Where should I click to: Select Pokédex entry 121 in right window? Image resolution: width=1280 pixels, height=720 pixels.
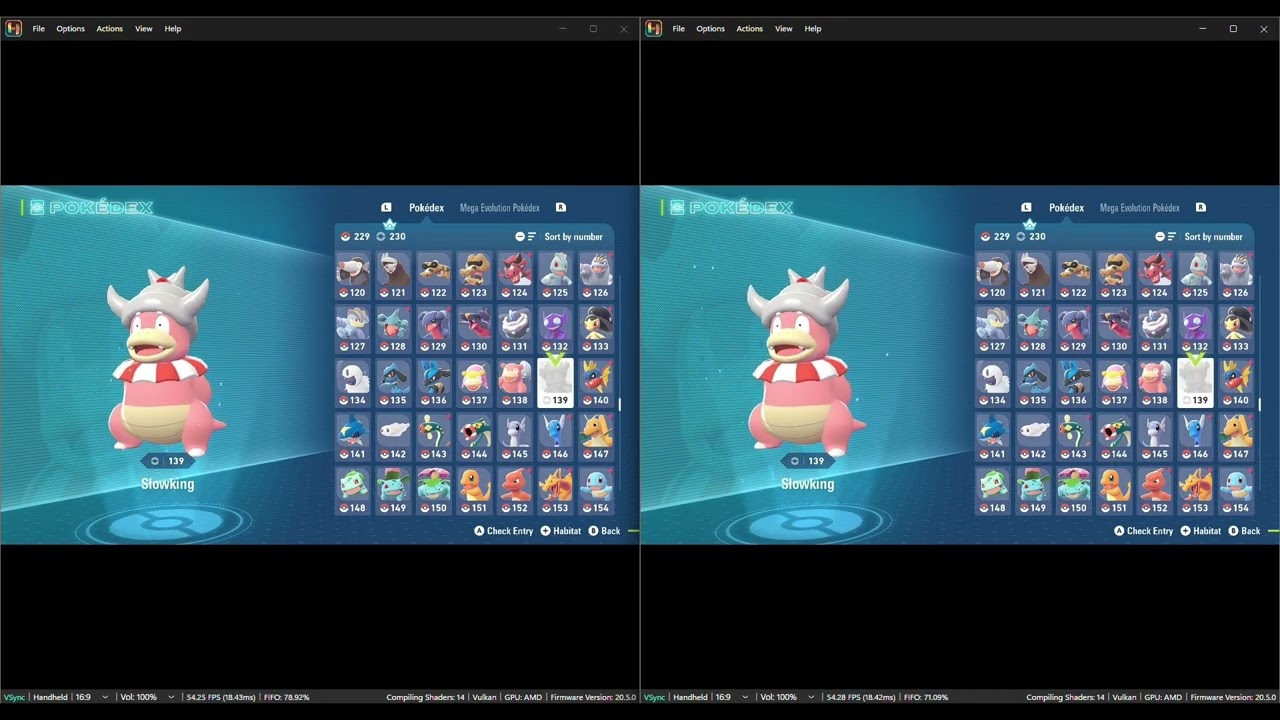[1034, 275]
